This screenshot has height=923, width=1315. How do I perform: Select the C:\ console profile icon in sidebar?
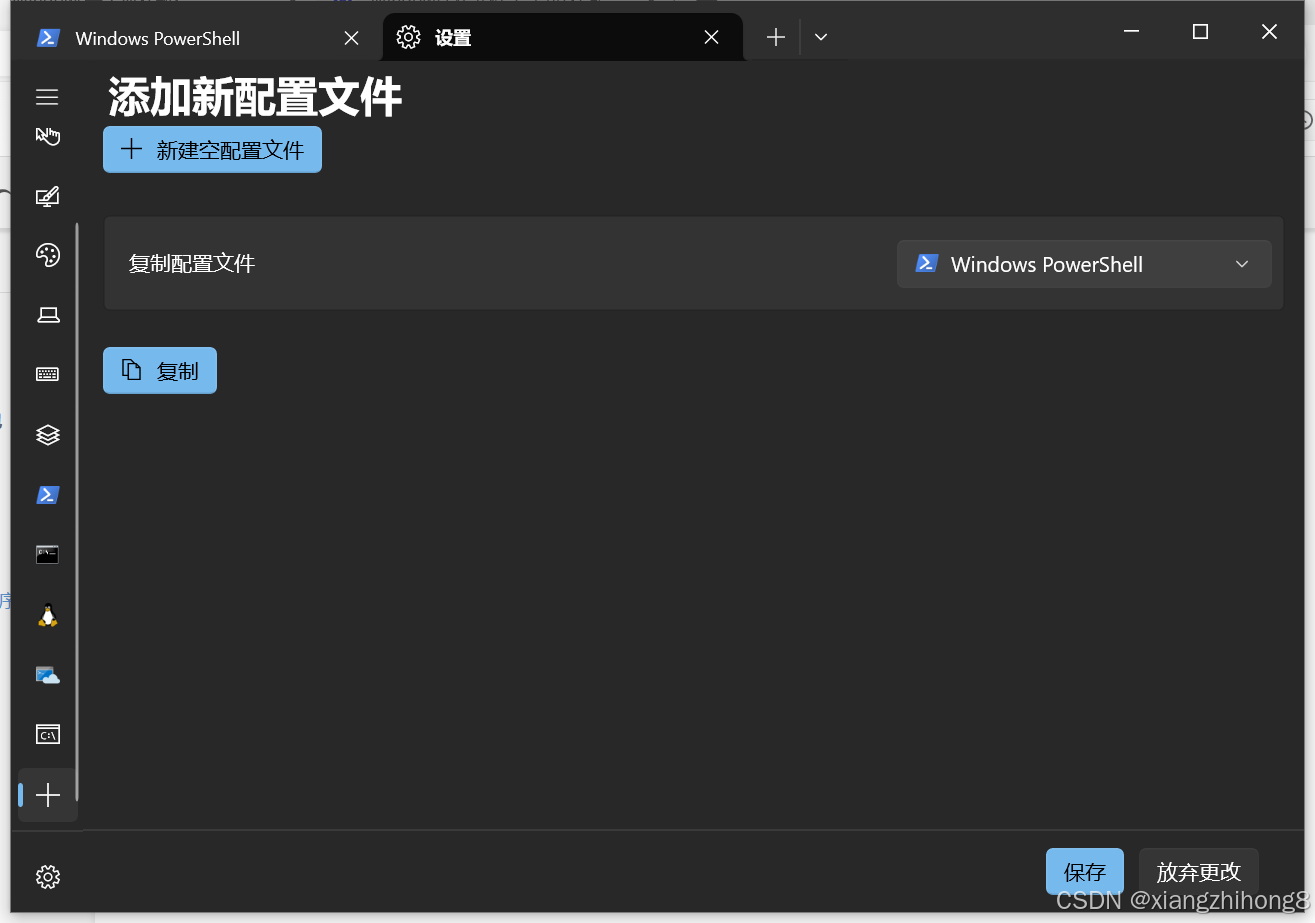point(47,734)
